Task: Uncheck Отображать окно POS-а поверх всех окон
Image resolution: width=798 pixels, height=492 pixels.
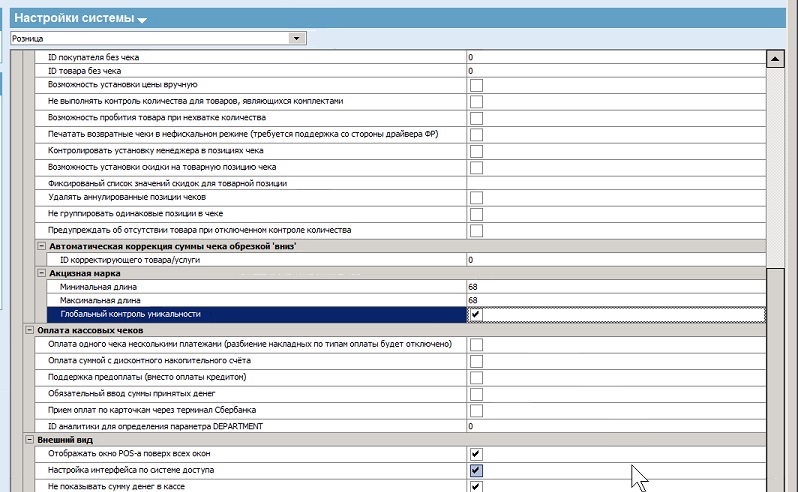Action: click(476, 454)
